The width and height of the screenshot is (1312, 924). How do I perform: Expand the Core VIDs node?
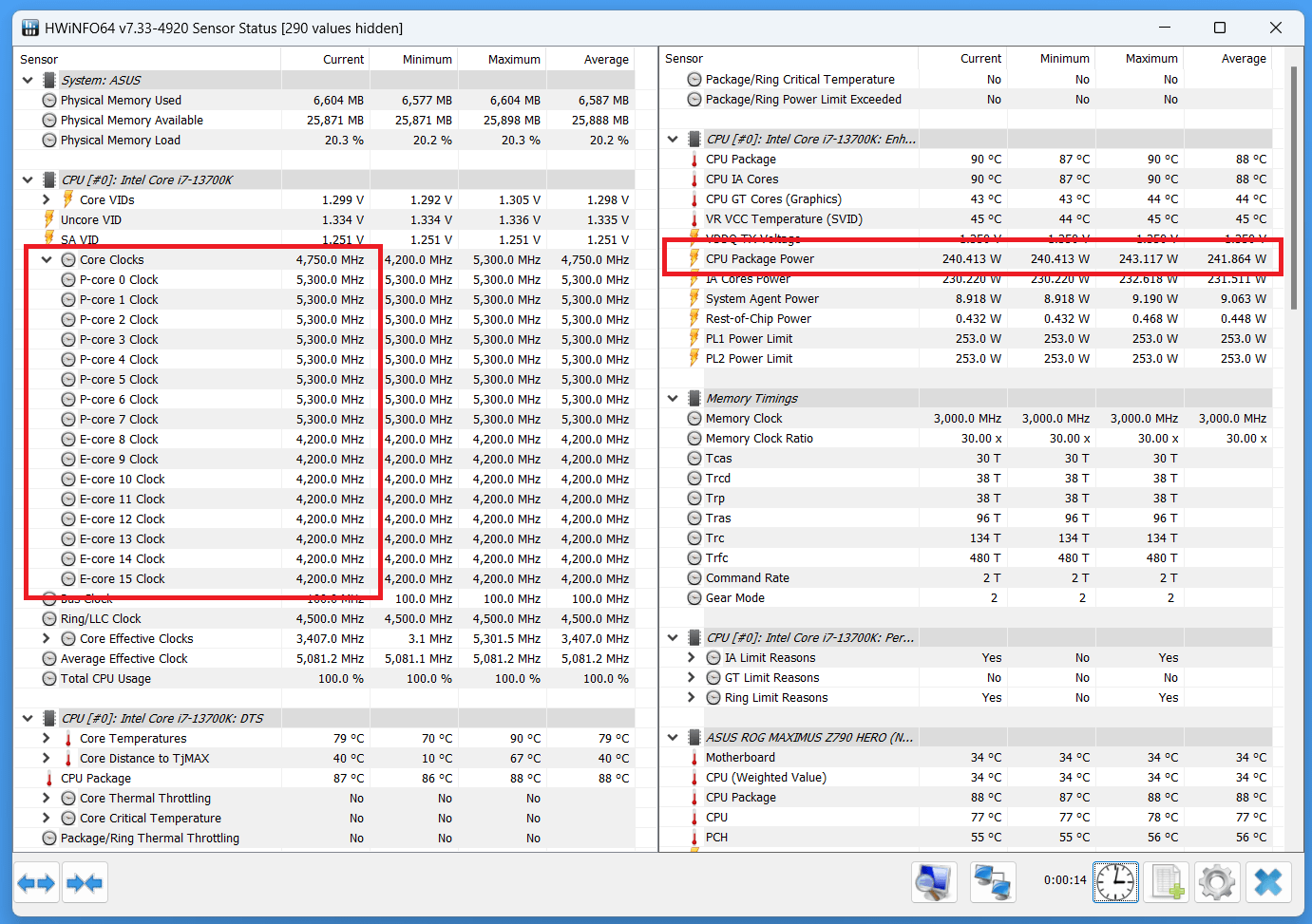tap(47, 199)
